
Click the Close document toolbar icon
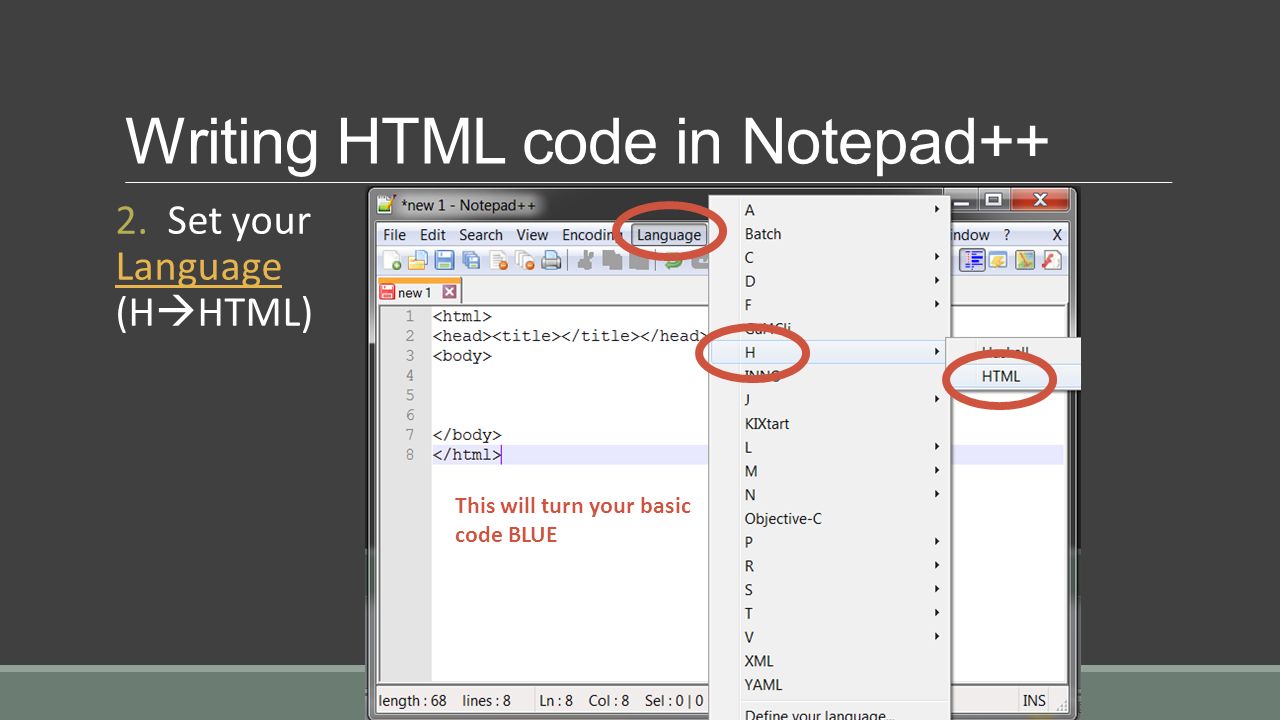(498, 262)
